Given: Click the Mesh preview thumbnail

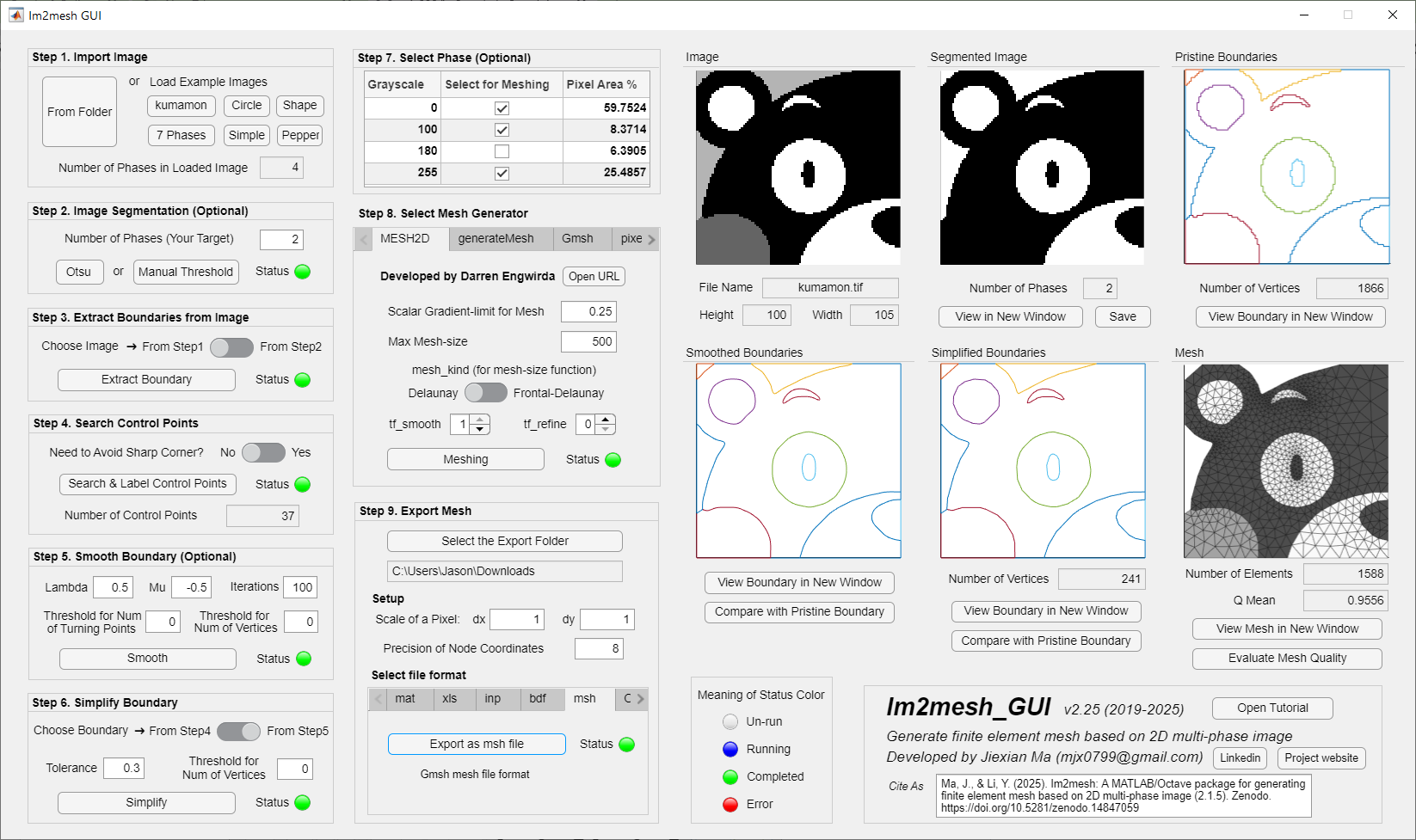Looking at the screenshot, I should tap(1286, 462).
